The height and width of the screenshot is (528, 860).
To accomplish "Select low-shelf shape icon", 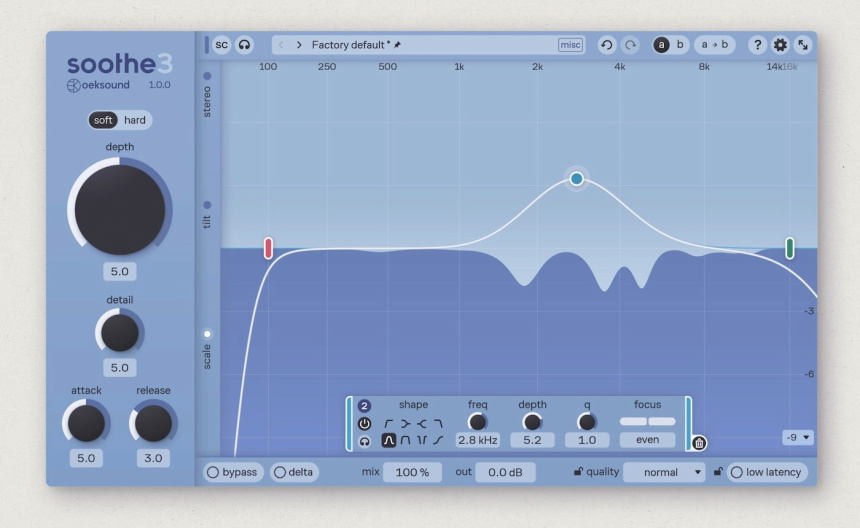I will pos(405,423).
